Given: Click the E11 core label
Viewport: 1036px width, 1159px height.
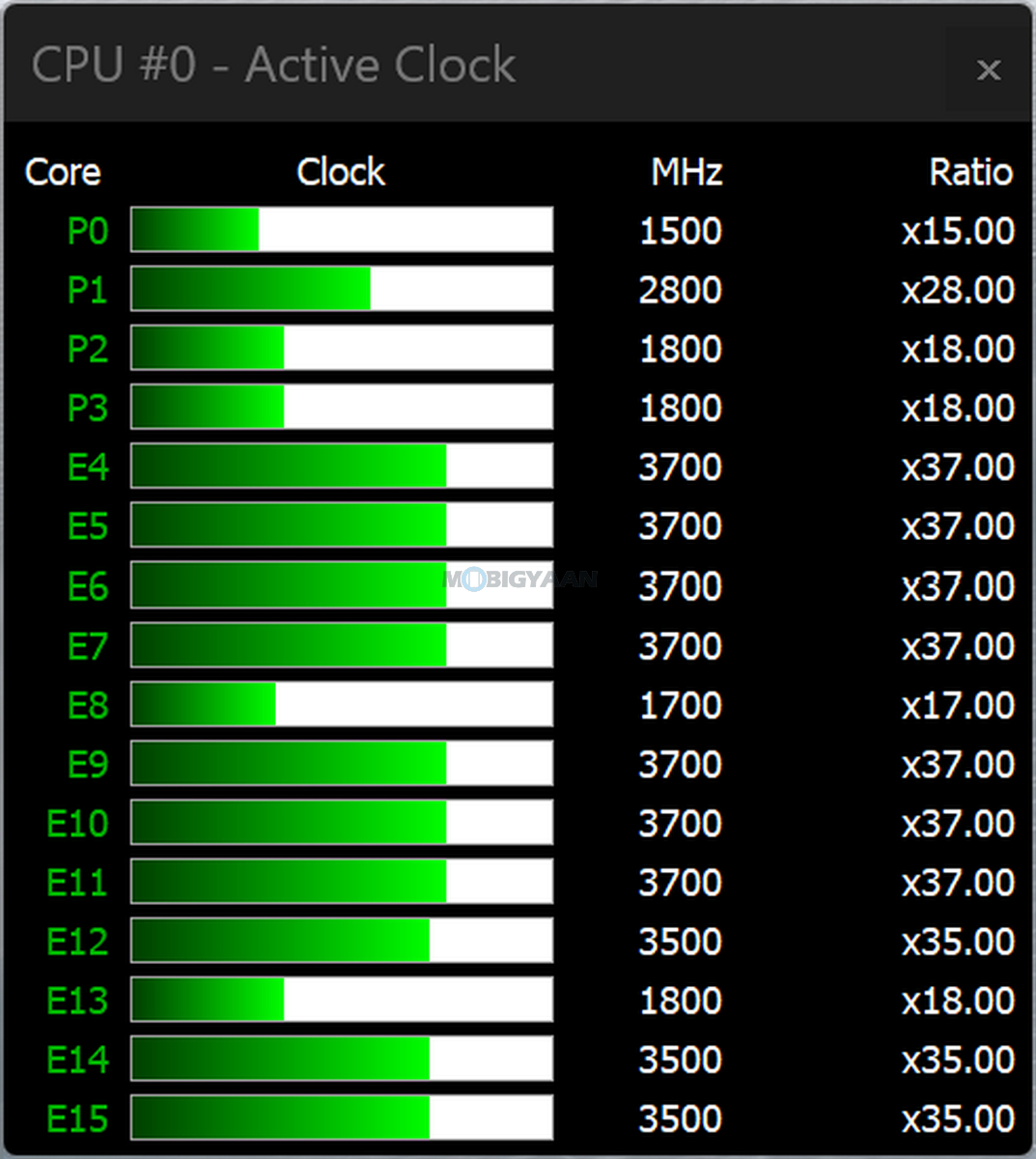Looking at the screenshot, I should coord(77,882).
